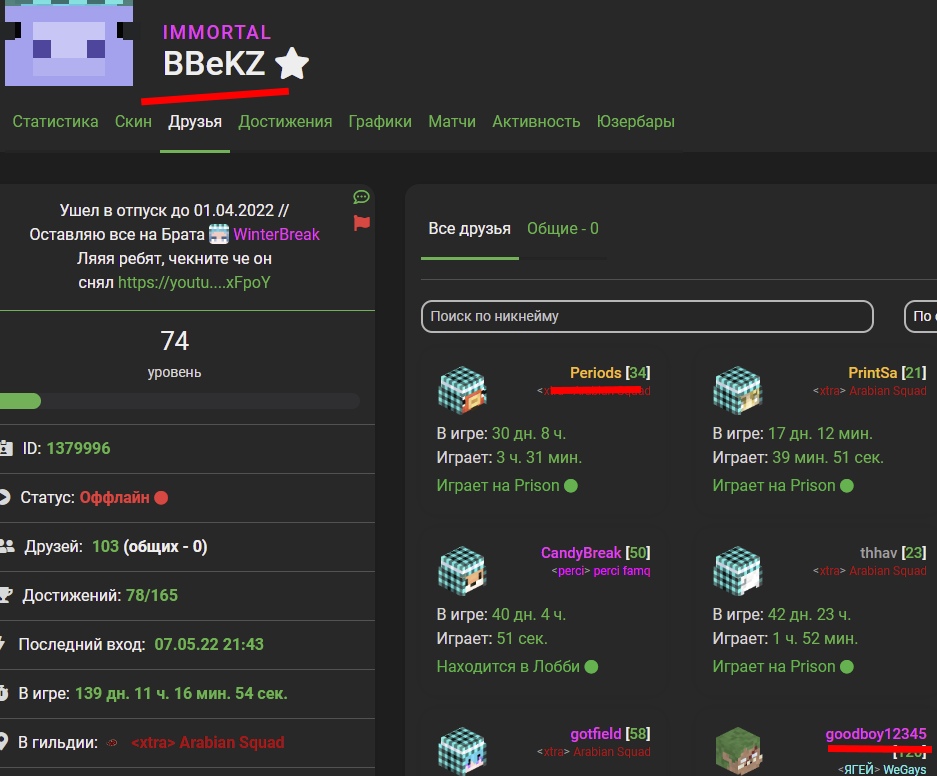
Task: Follow the youtu...xFpoY link
Action: point(194,283)
